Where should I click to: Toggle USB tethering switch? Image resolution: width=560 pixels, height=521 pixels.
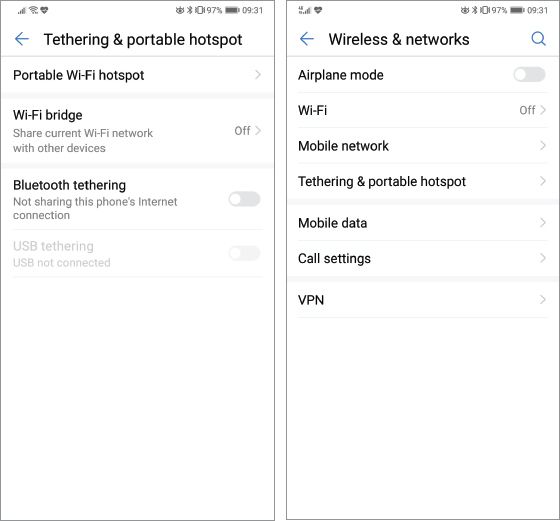click(245, 253)
